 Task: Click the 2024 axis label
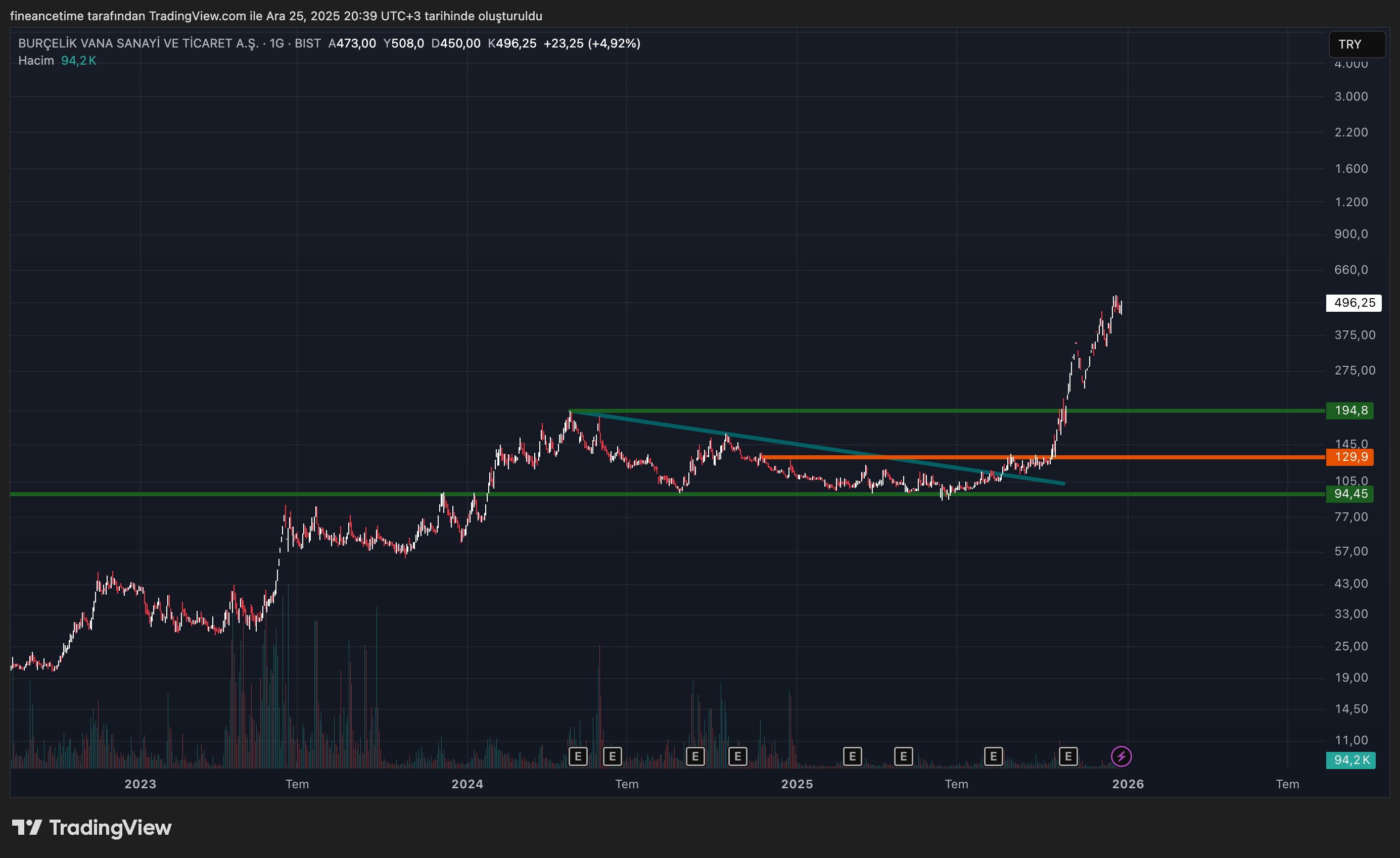[x=467, y=784]
